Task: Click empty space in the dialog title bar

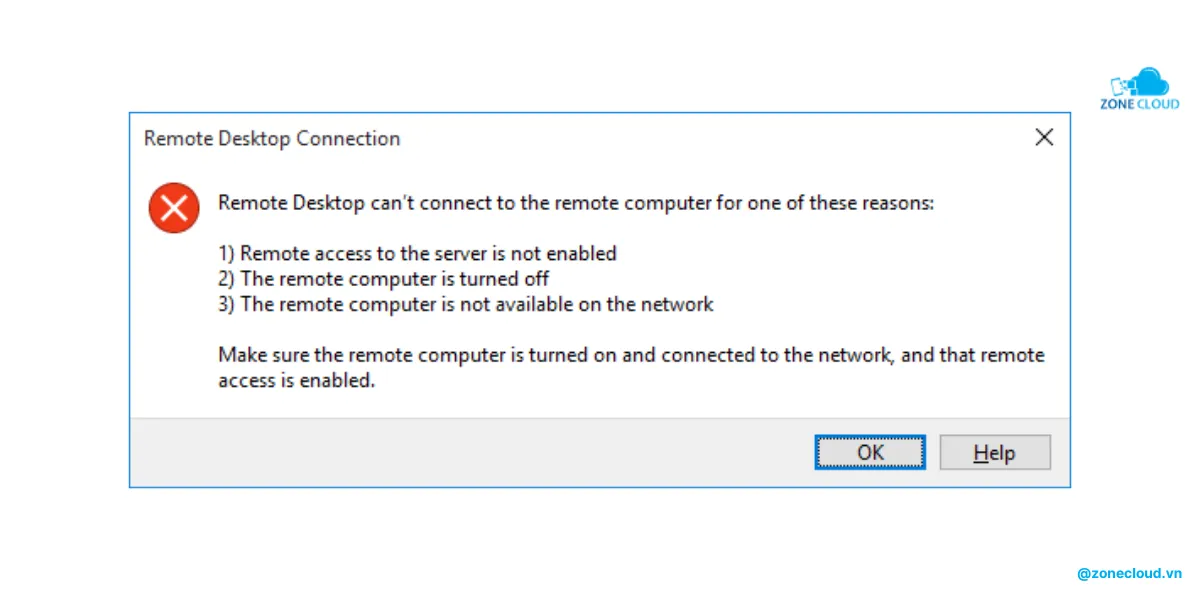Action: point(700,138)
